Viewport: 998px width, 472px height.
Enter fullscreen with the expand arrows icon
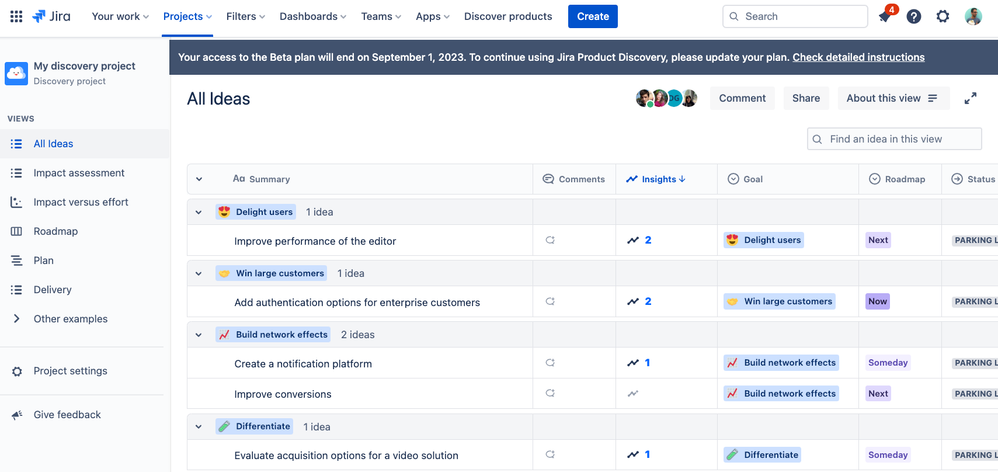click(x=970, y=98)
